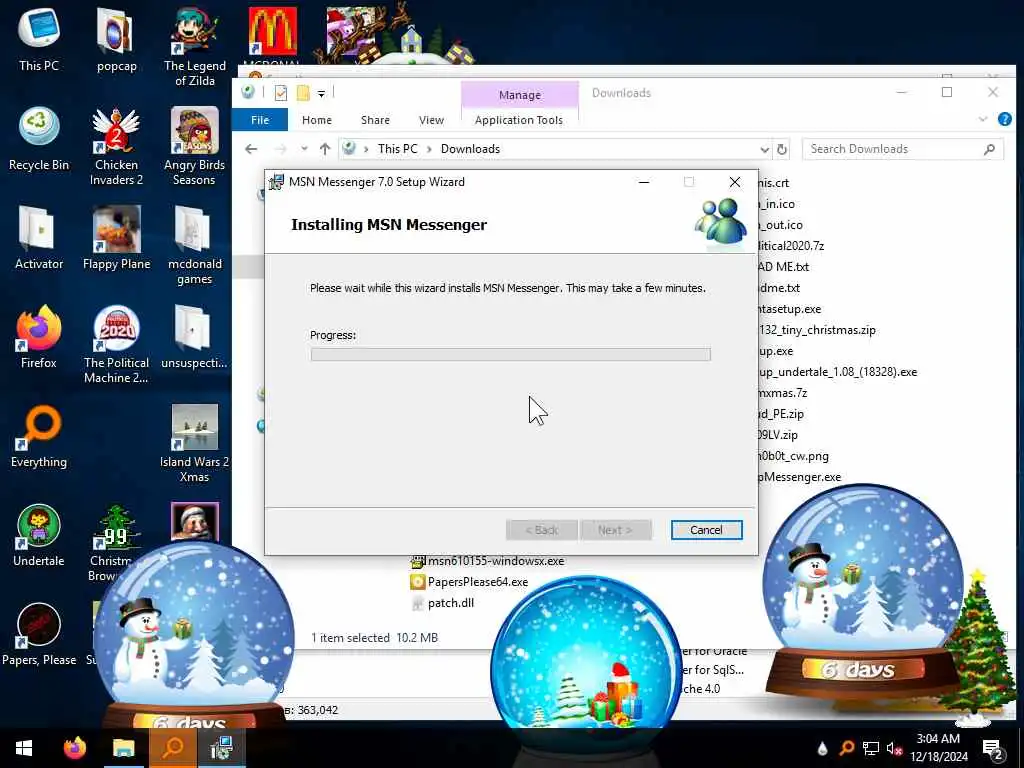Launch Island Wars 2 Xmas shortcut
The width and height of the screenshot is (1024, 768).
point(195,443)
